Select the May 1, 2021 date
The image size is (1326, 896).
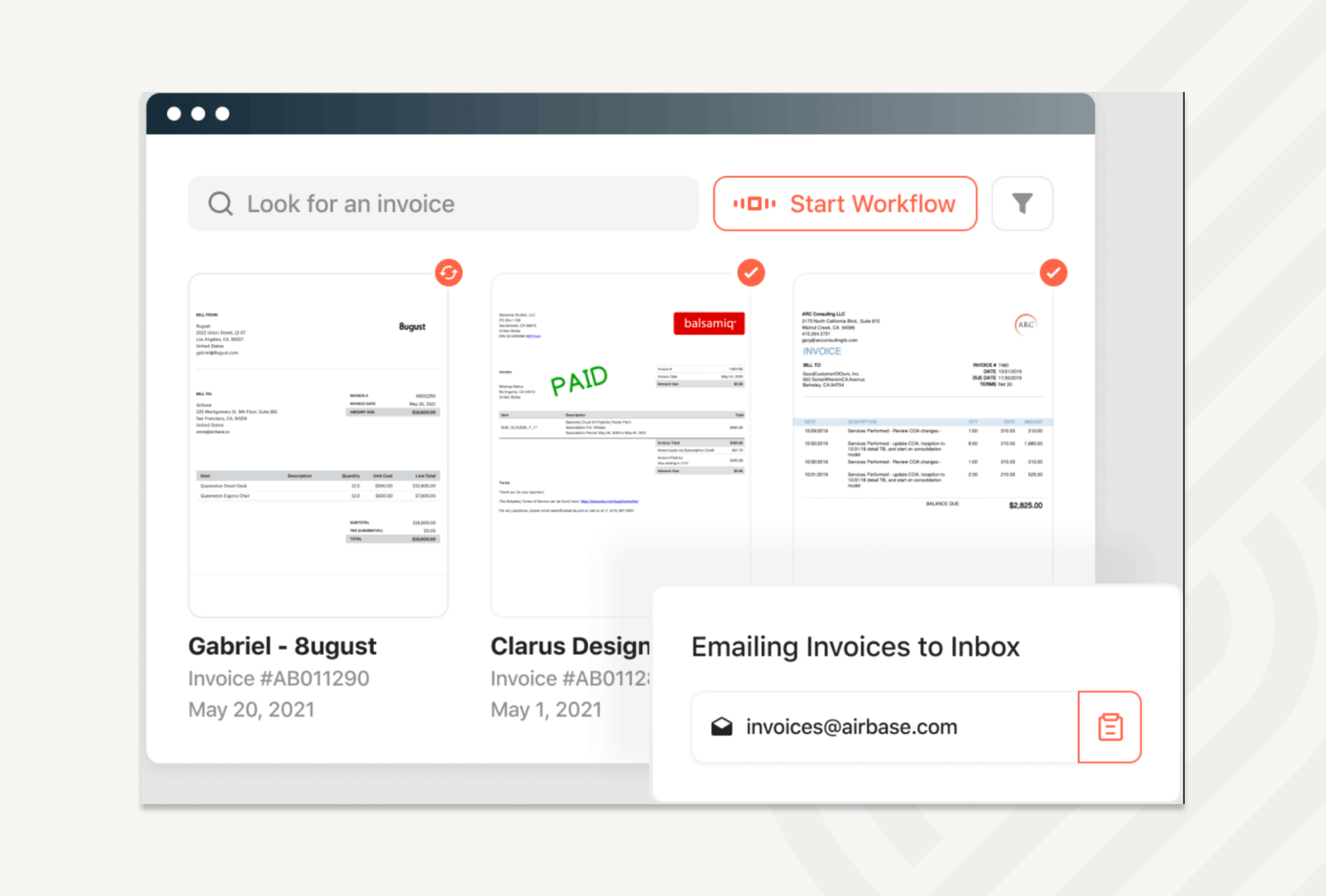point(546,709)
